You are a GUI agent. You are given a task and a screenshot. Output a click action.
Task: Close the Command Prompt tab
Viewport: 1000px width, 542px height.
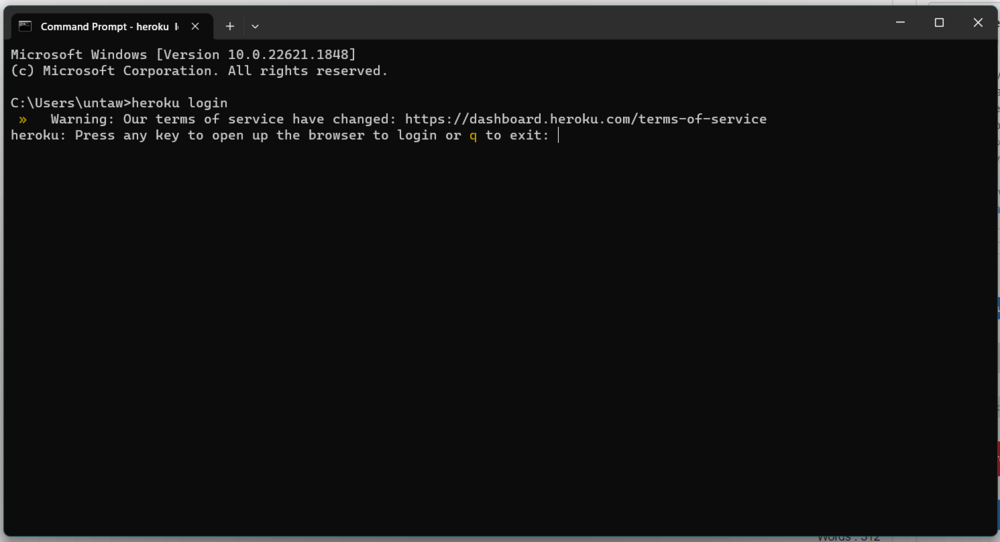196,26
